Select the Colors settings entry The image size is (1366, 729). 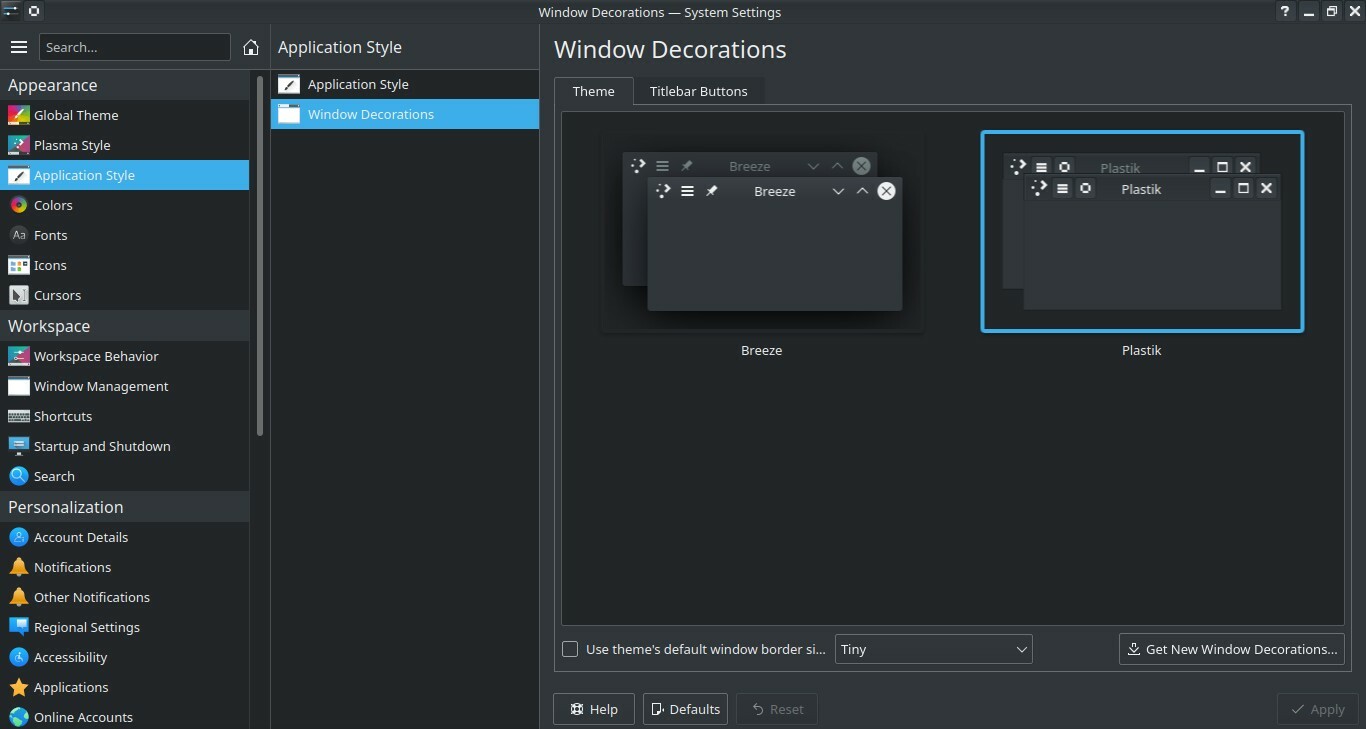(53, 205)
